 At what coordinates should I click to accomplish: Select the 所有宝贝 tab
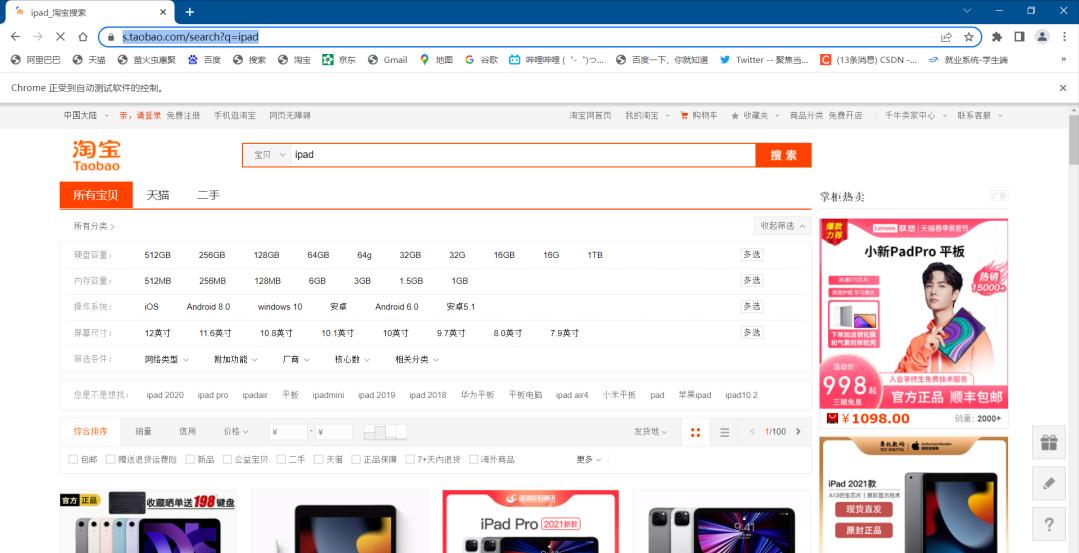(x=96, y=195)
